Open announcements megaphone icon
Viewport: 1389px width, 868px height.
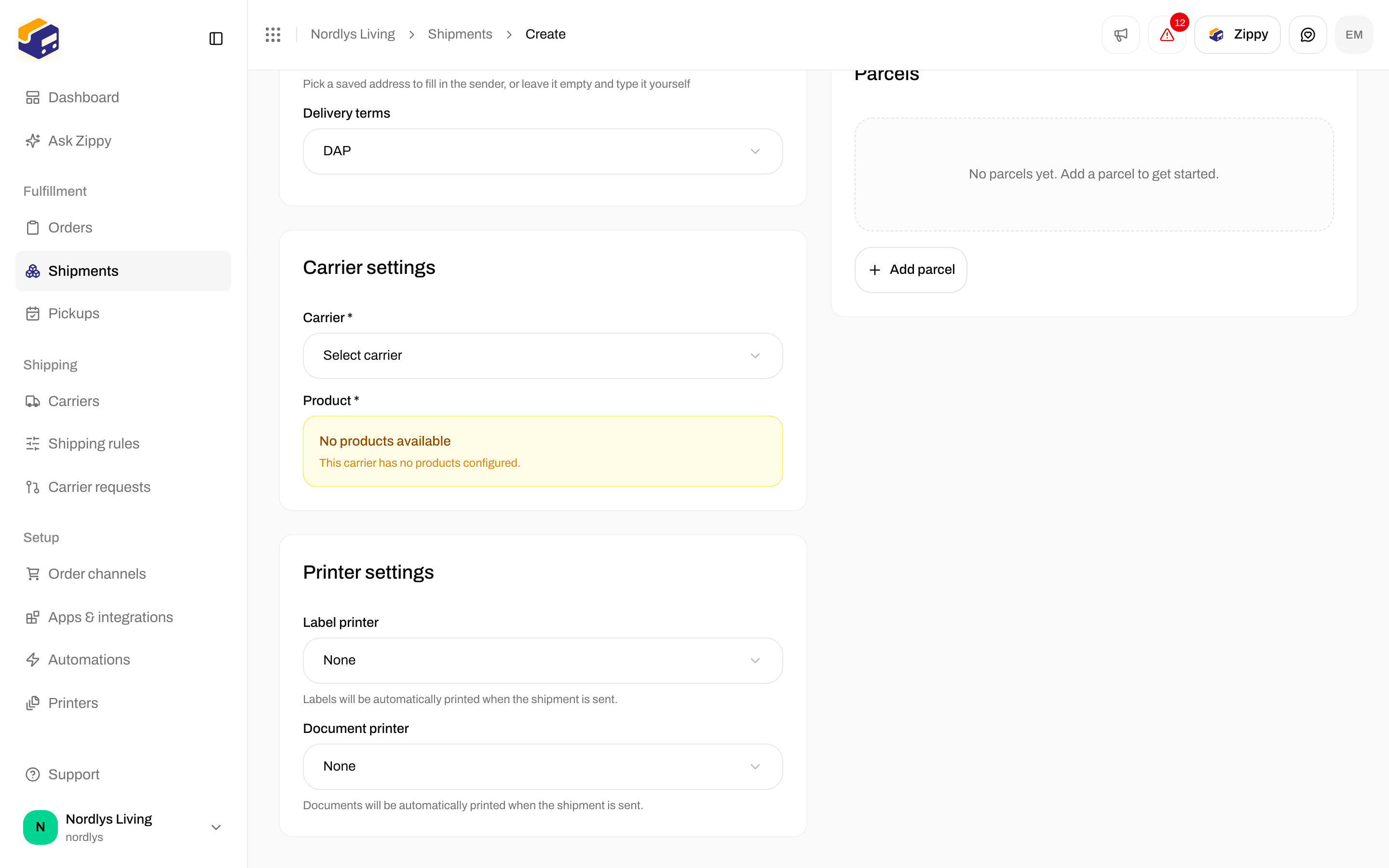point(1120,35)
